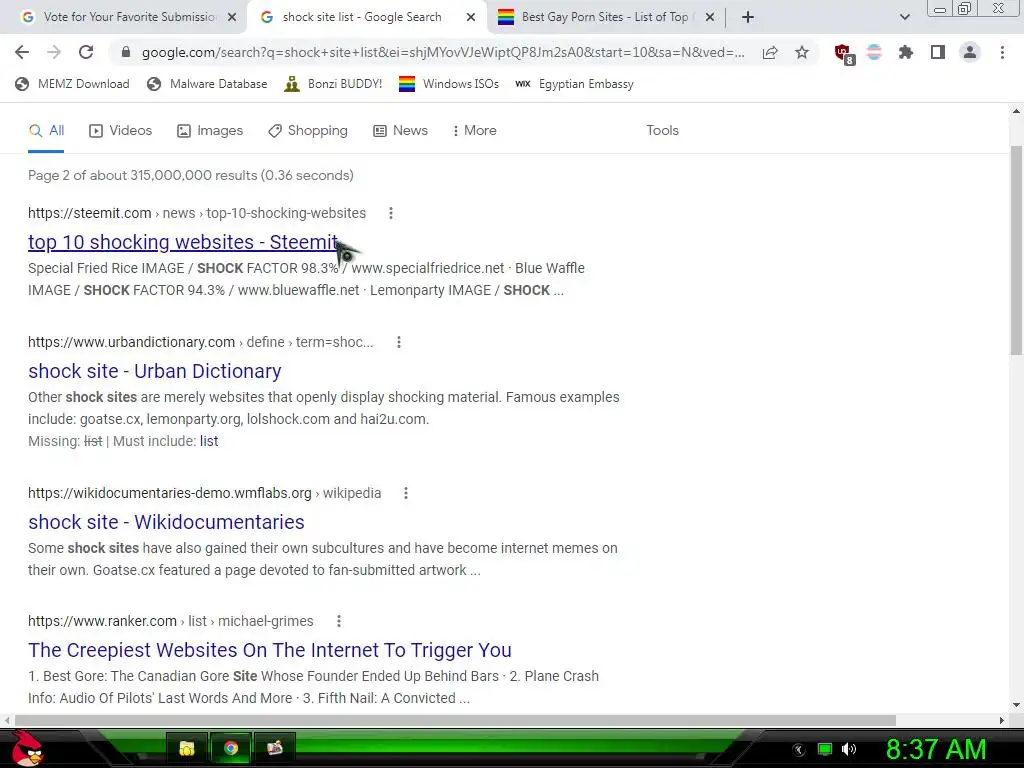The image size is (1024, 768).
Task: Click the scroll up arrow of page
Action: (x=1016, y=111)
